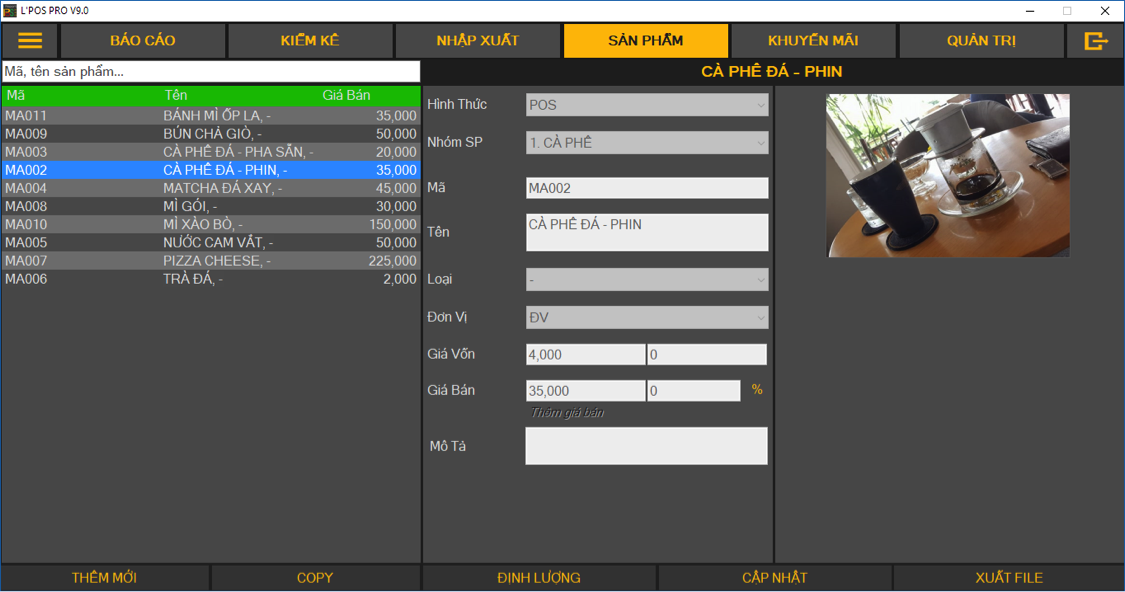The height and width of the screenshot is (592, 1125).
Task: Click the product search field
Action: pos(210,72)
